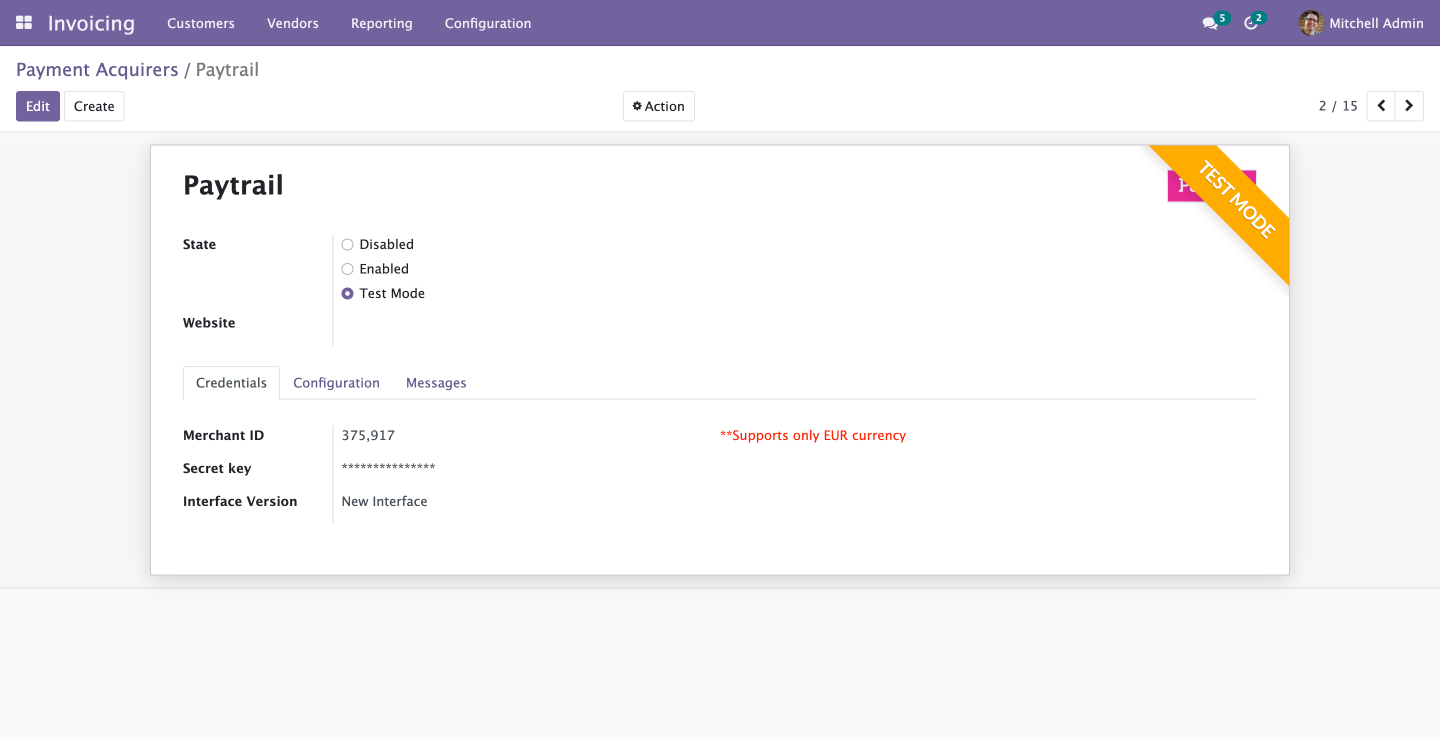The height and width of the screenshot is (739, 1440).
Task: Click the Paytrail record title
Action: (233, 185)
